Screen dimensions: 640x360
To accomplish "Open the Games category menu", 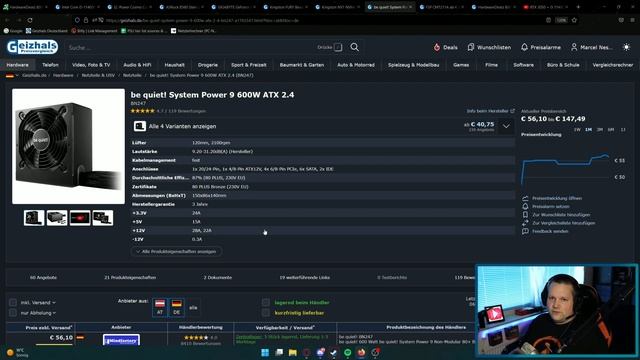I will tap(461, 65).
